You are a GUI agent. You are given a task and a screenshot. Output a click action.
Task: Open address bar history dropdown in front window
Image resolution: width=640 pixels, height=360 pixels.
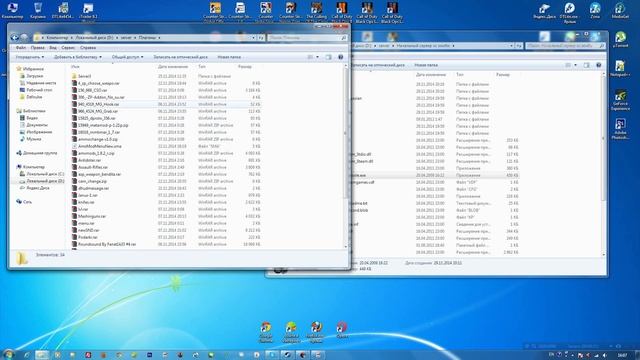[253, 38]
